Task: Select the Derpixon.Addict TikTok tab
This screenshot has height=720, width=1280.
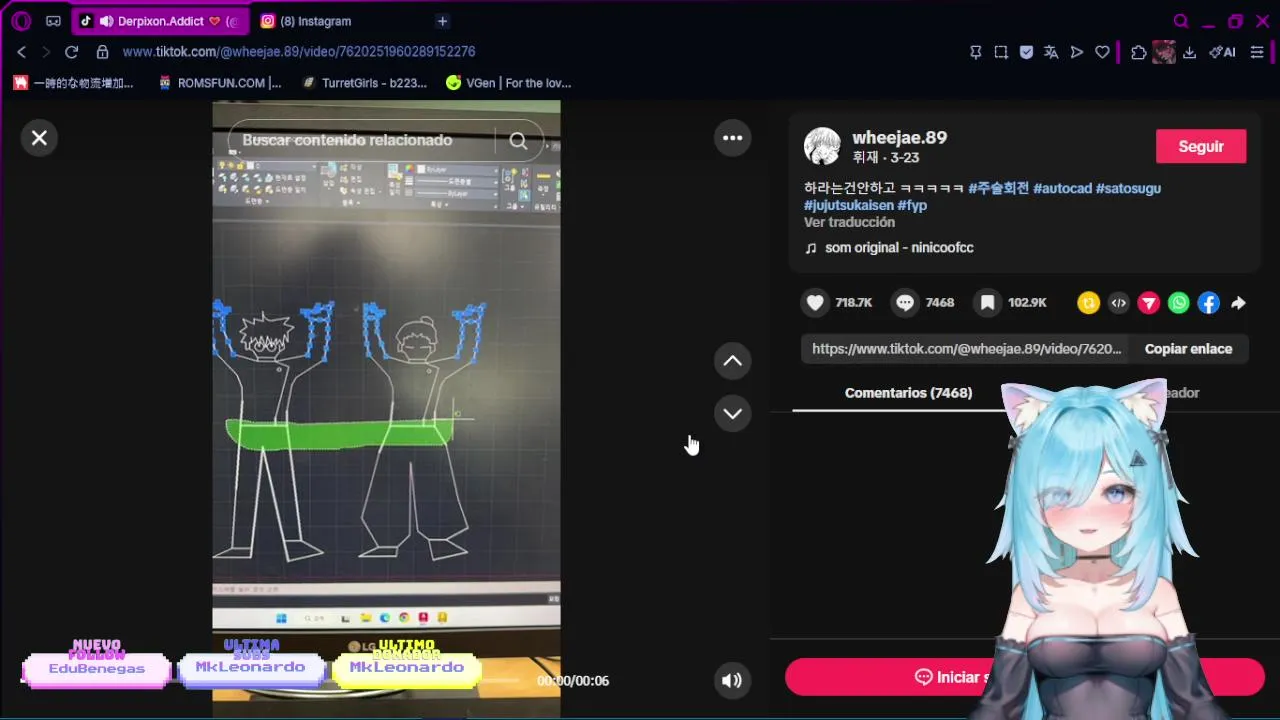Action: (x=160, y=21)
